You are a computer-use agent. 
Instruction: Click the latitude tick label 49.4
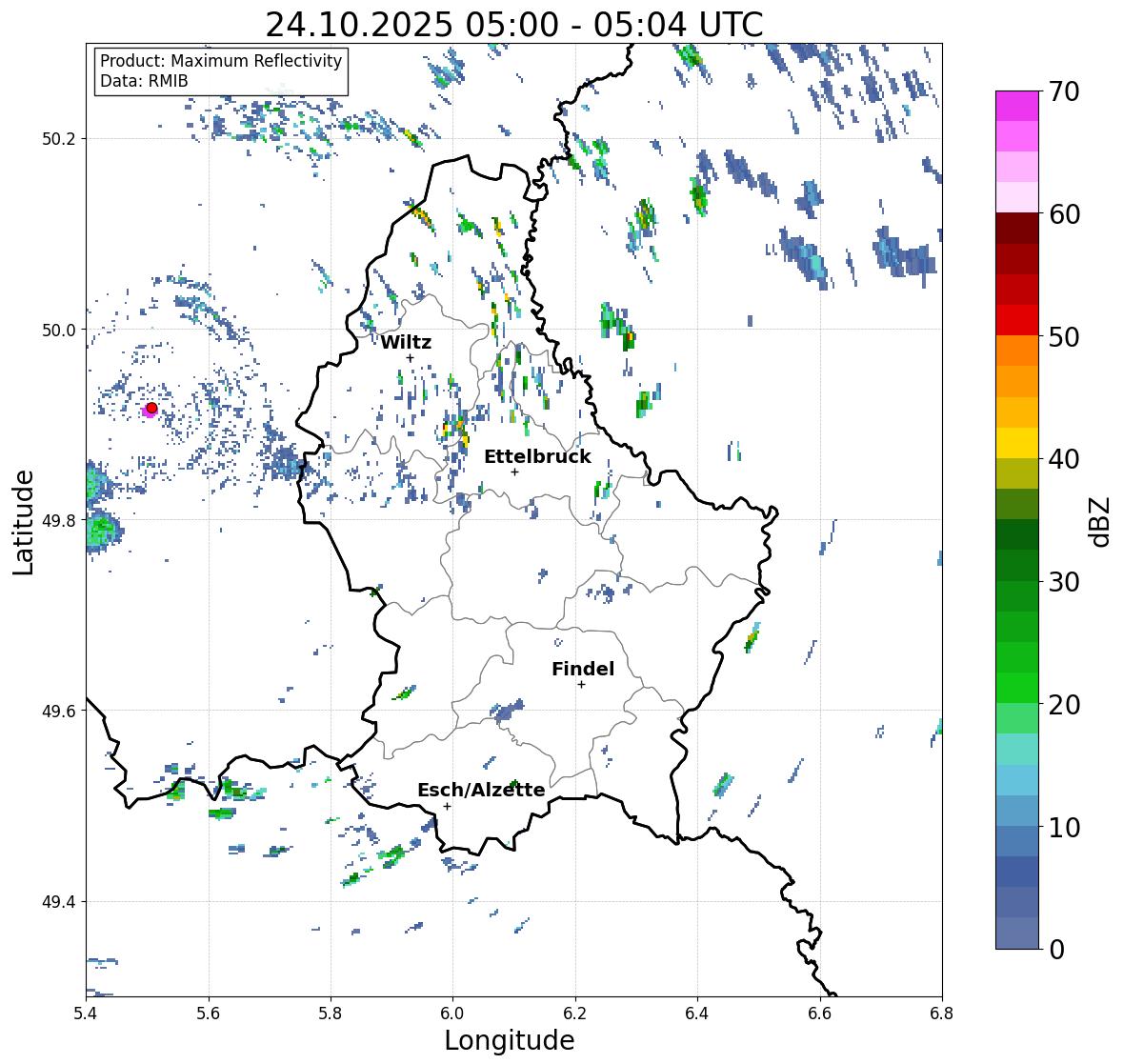[x=60, y=902]
